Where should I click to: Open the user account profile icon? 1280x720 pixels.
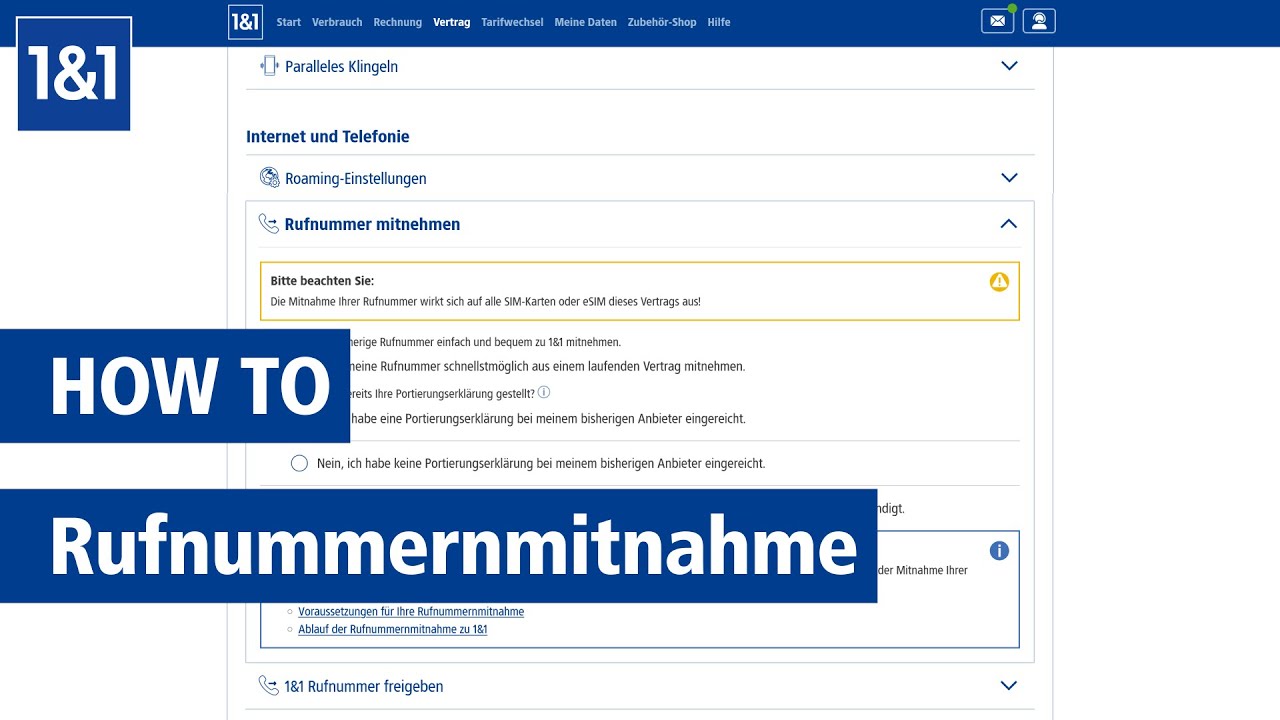1039,21
